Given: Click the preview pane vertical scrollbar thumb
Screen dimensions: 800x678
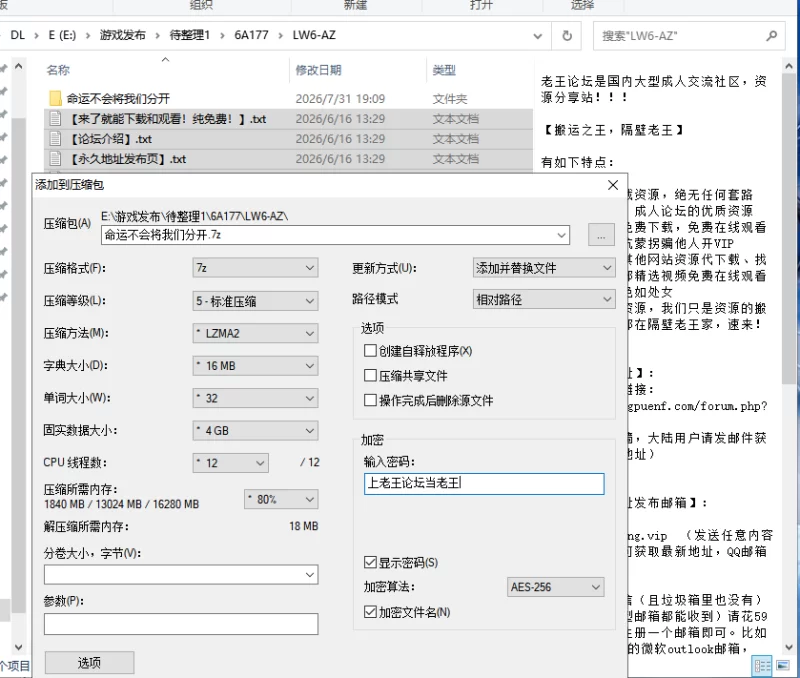Looking at the screenshot, I should click(789, 230).
